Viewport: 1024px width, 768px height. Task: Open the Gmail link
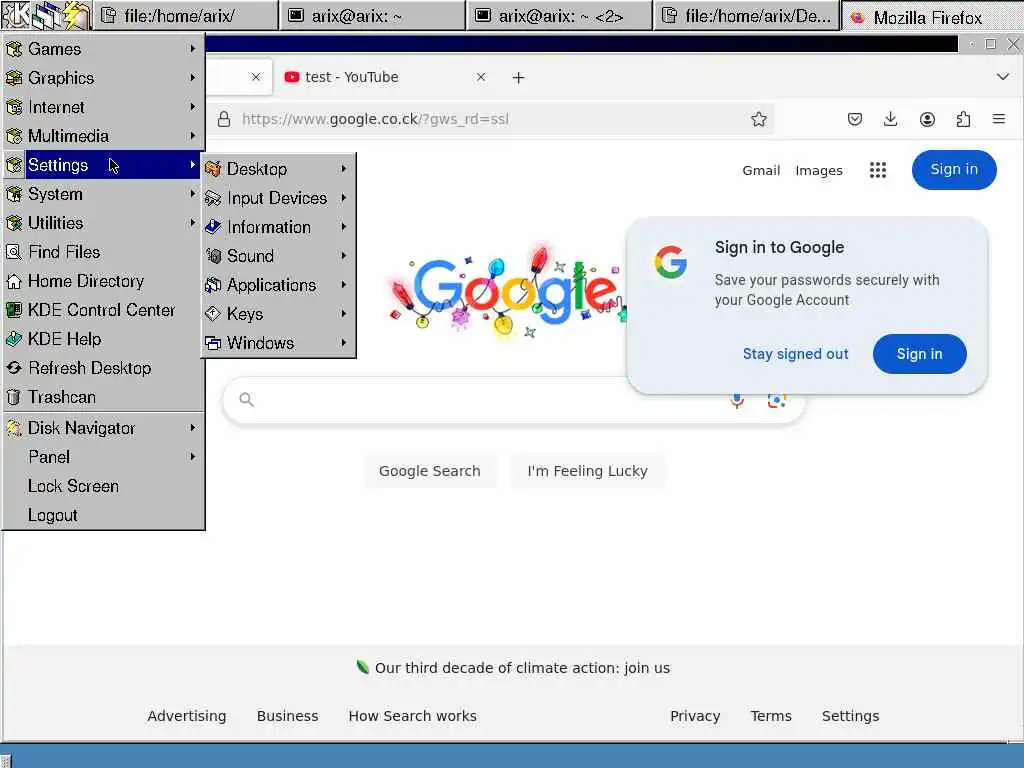[761, 170]
